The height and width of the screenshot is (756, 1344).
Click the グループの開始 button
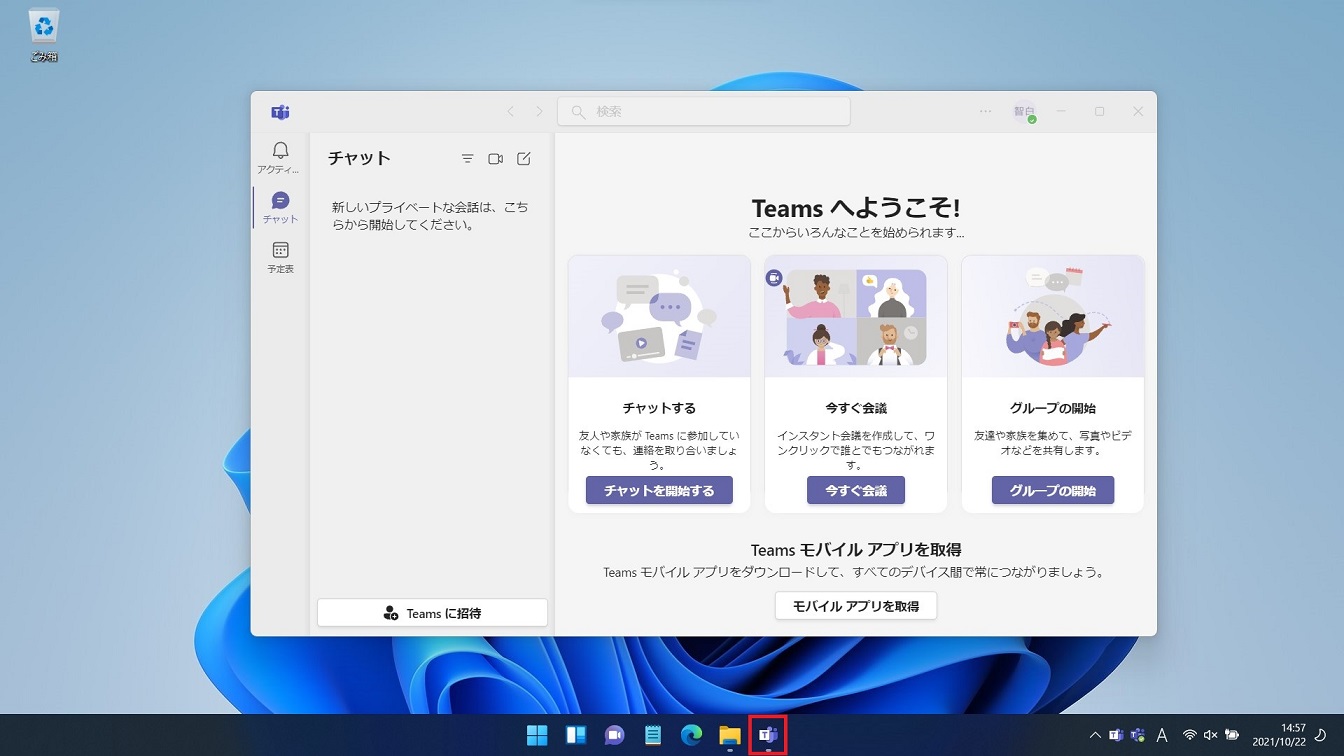[x=1053, y=490]
